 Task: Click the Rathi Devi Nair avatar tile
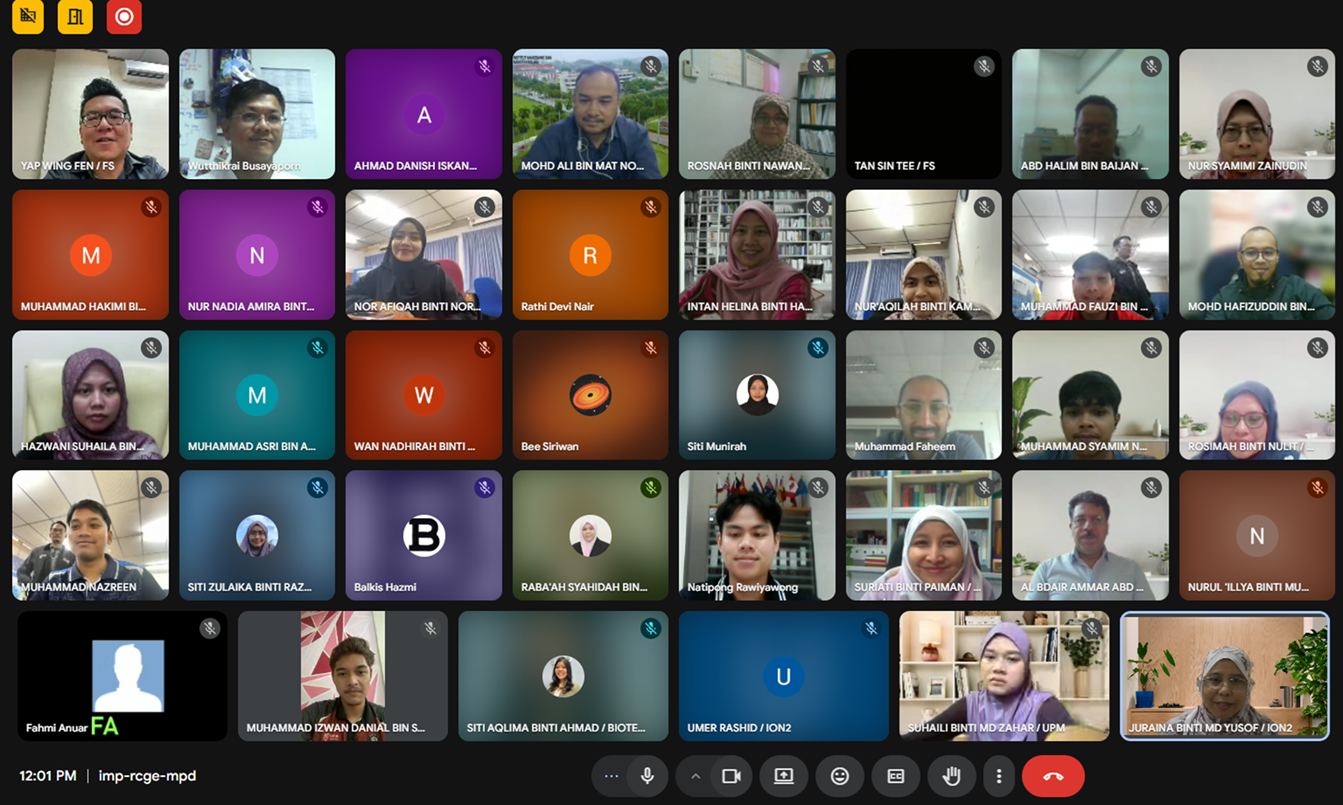pyautogui.click(x=590, y=255)
